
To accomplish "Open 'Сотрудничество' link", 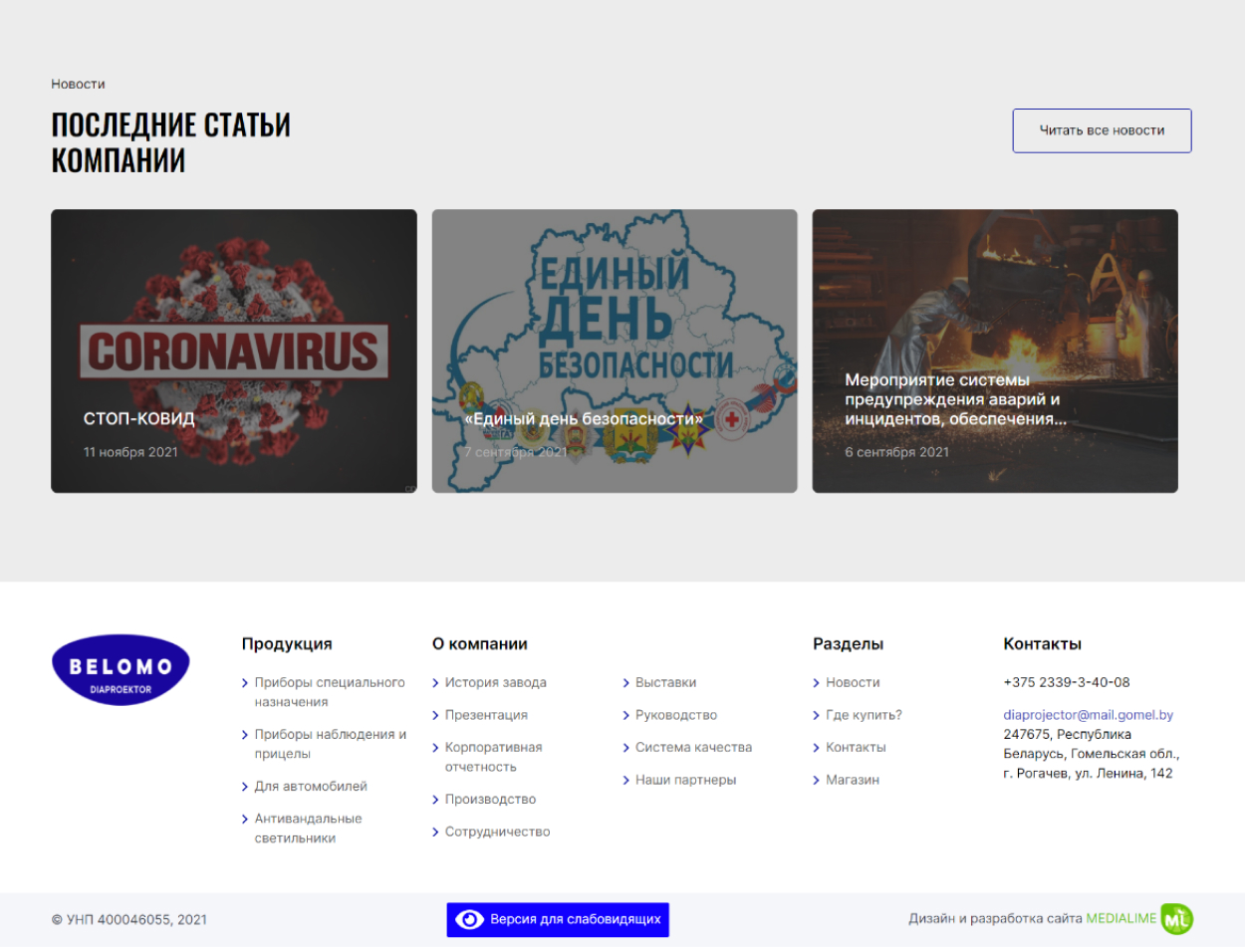I will click(x=497, y=832).
